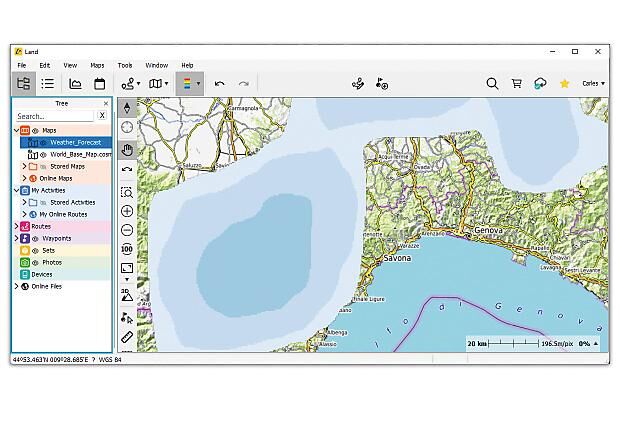
Task: Open the list view icon
Action: click(47, 83)
